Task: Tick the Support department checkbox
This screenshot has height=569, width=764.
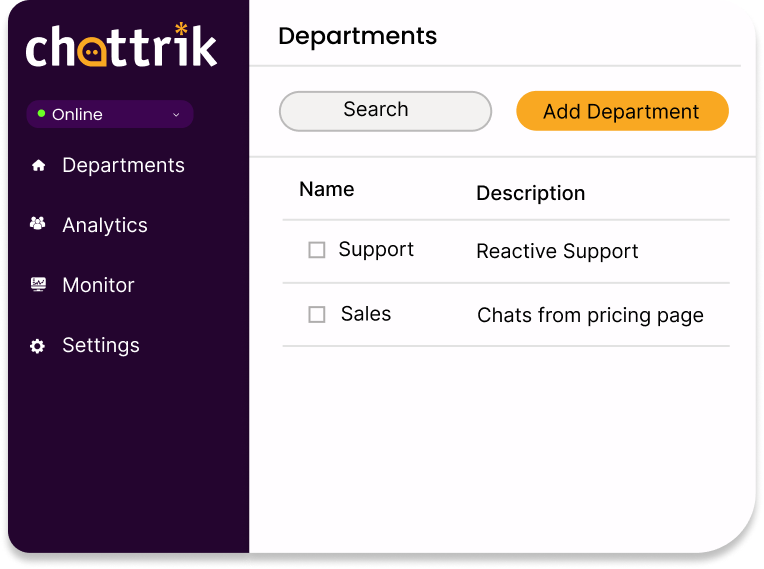Action: click(x=317, y=250)
